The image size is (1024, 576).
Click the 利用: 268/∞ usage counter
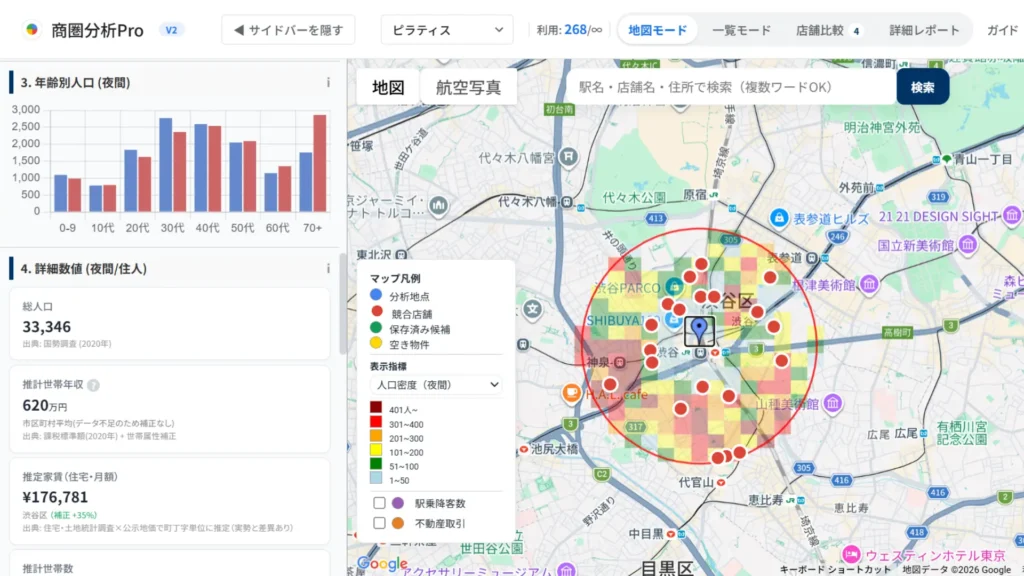click(569, 30)
